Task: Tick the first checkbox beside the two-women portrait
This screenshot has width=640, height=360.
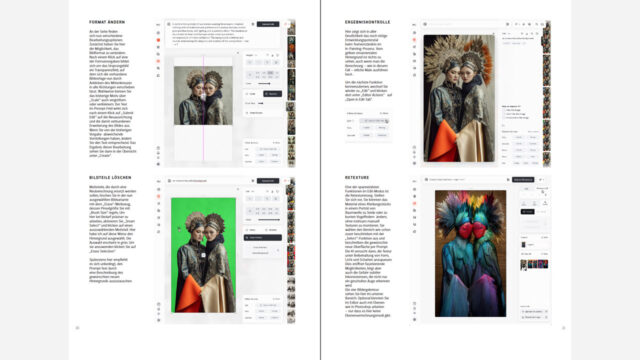Action: (x=504, y=110)
